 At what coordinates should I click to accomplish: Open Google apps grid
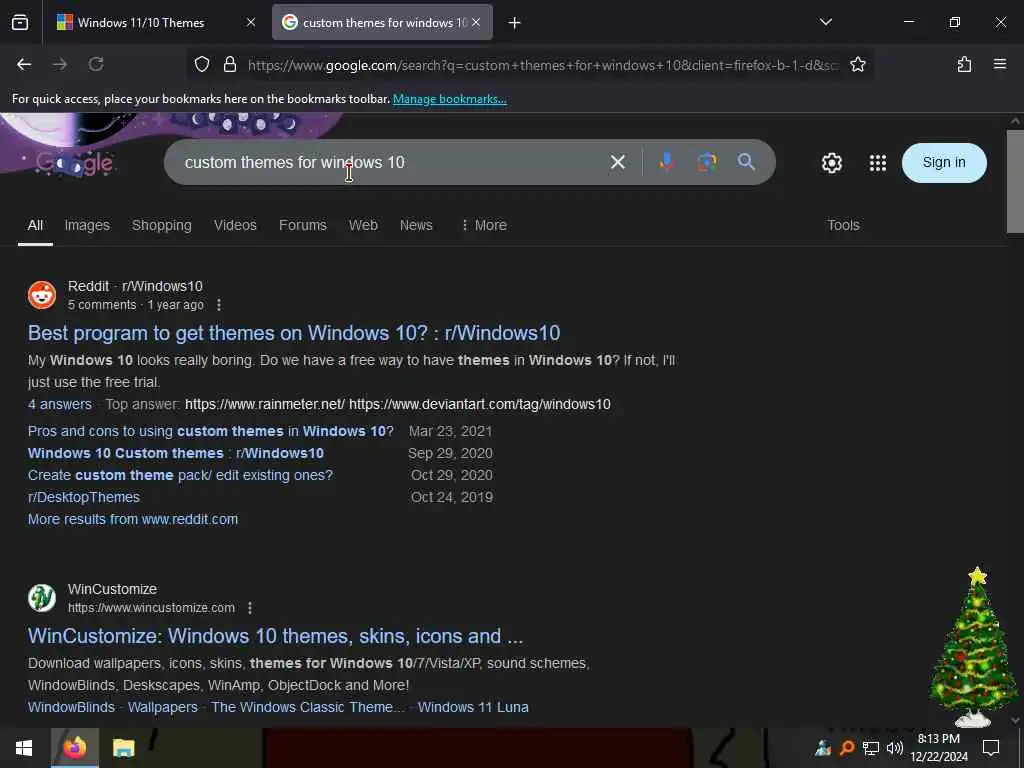click(878, 163)
